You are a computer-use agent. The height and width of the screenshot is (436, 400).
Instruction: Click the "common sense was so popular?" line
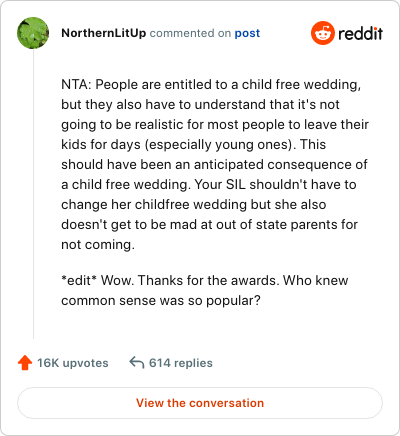(161, 301)
